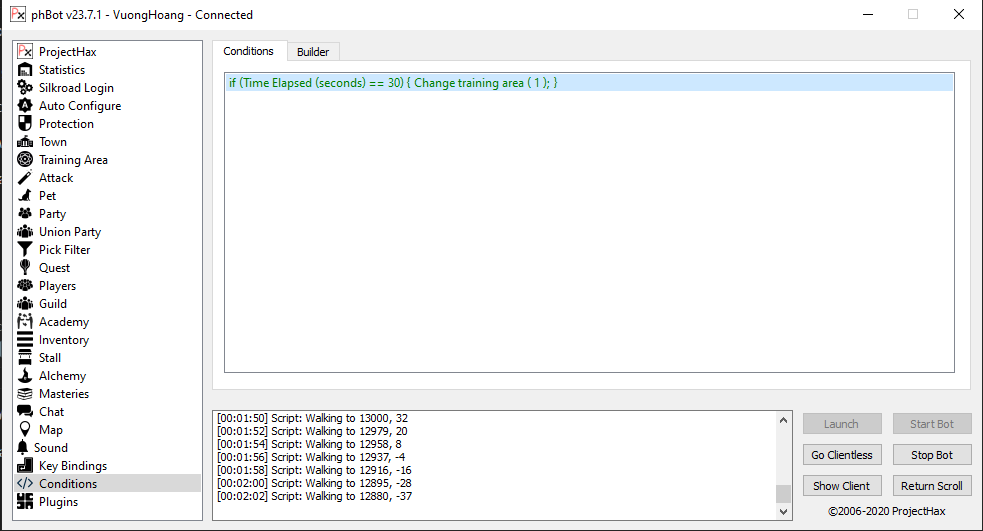The image size is (983, 531).
Task: Open Silkroad Login in the sidebar
Action: 76,88
